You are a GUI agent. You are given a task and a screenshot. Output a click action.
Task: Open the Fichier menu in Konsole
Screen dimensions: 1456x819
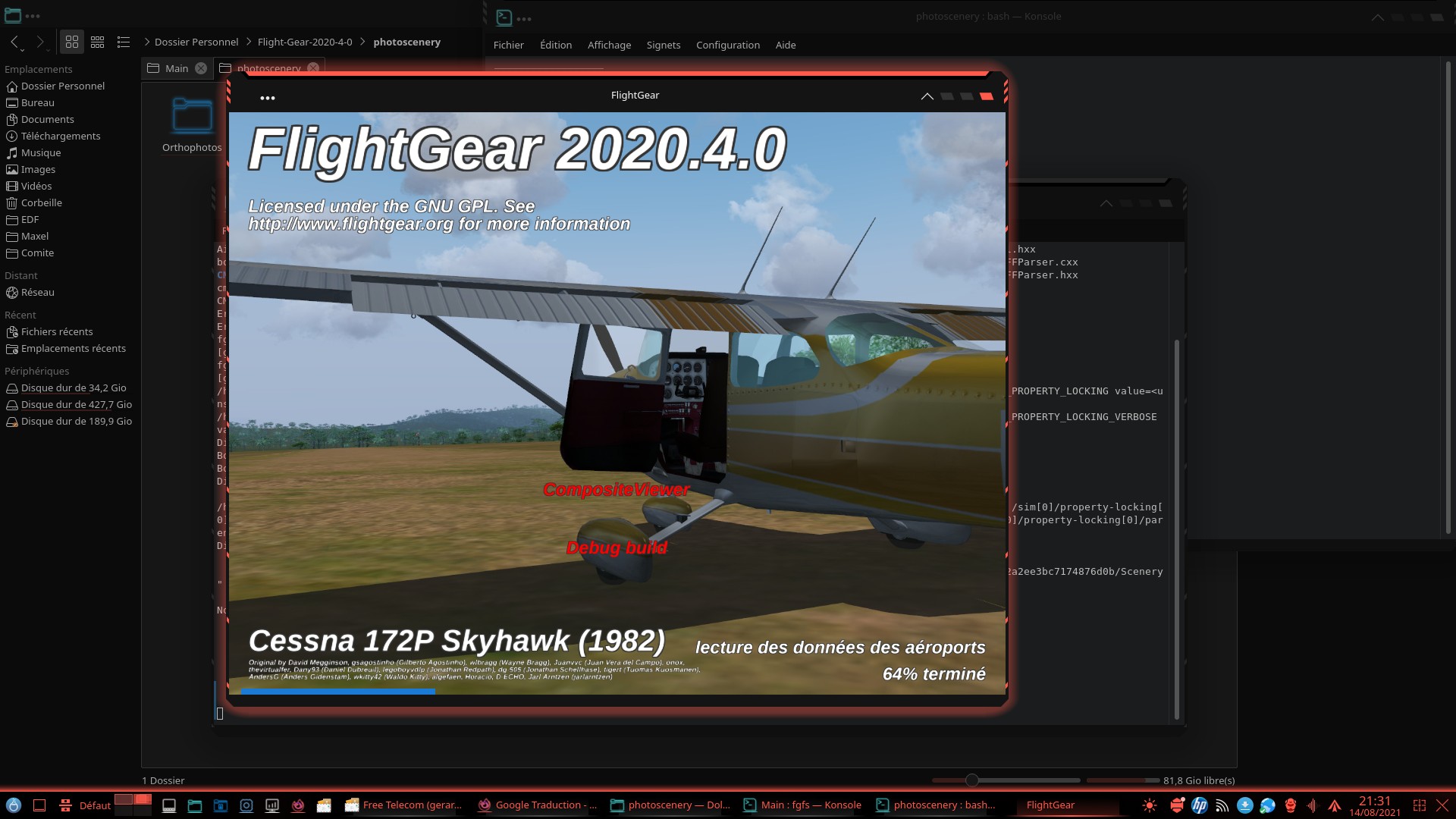tap(508, 45)
